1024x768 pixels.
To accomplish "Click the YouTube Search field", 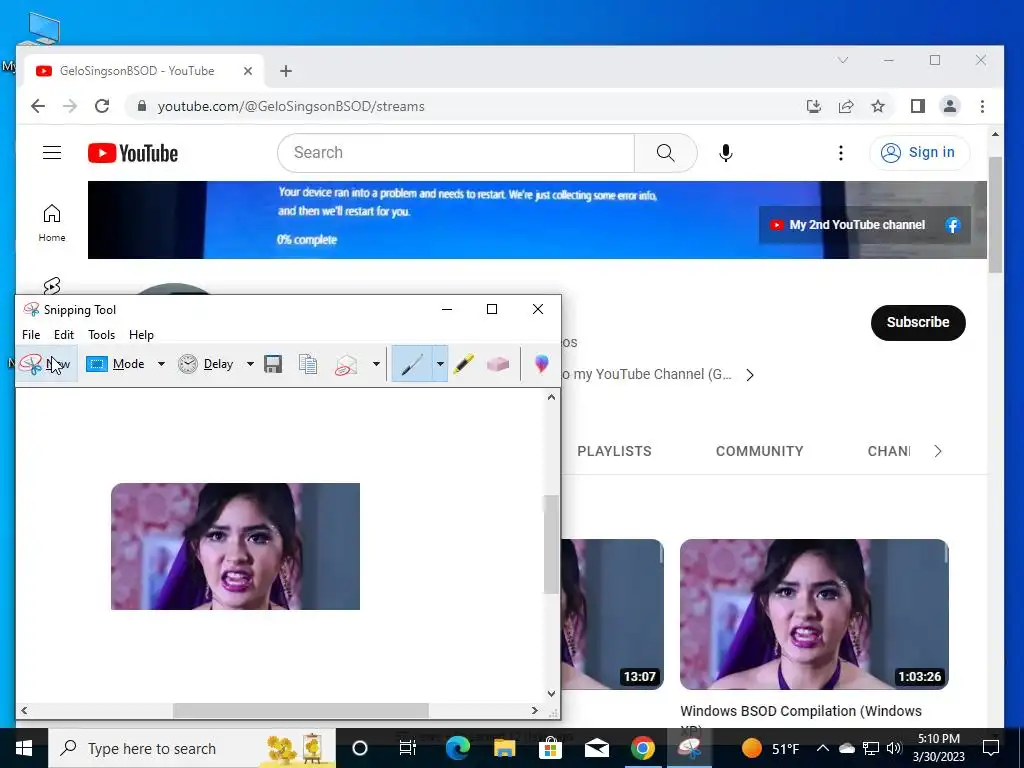I will (x=456, y=153).
